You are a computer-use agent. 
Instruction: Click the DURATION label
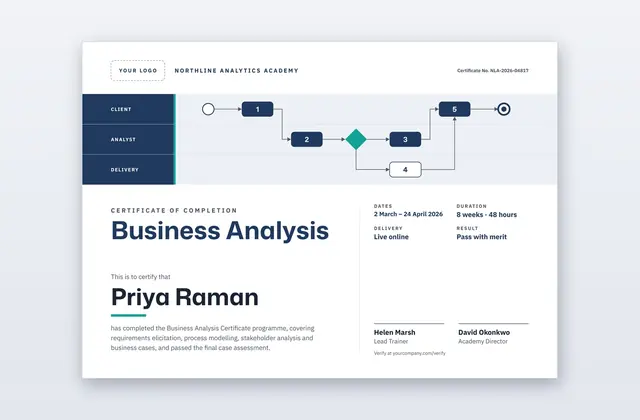tap(471, 206)
